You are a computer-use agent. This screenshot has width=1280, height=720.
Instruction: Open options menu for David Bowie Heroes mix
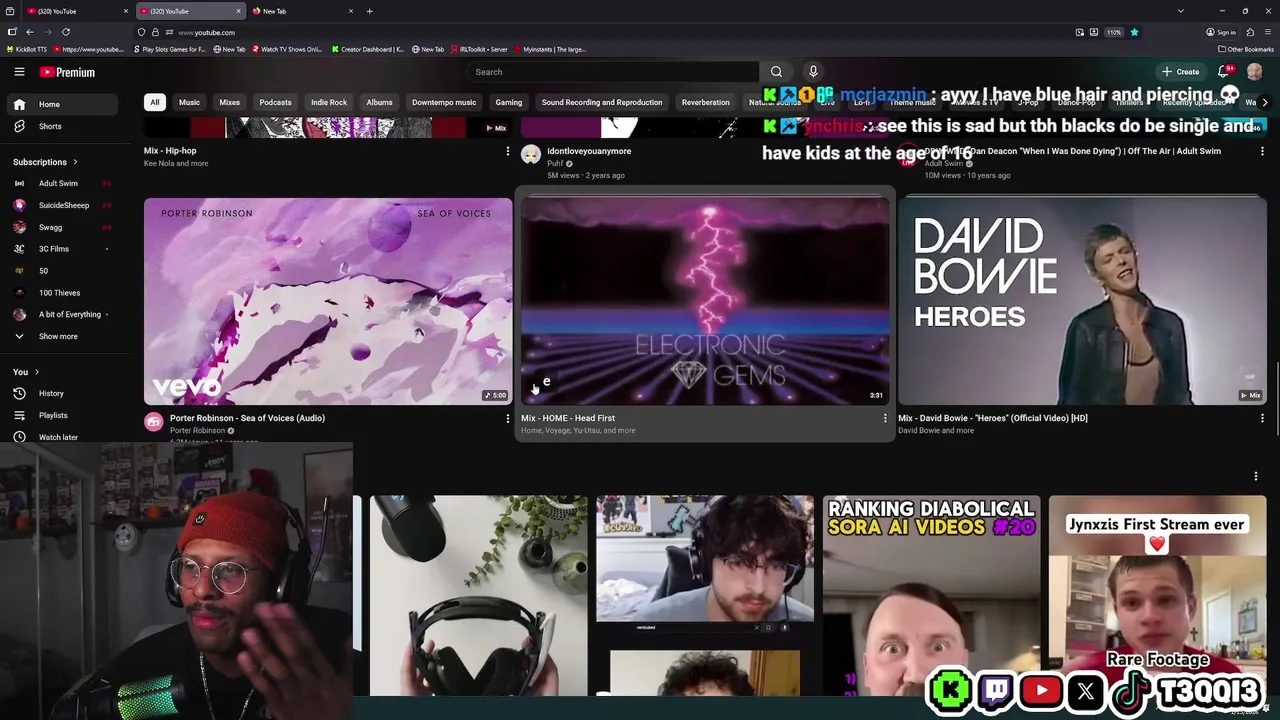(1262, 418)
